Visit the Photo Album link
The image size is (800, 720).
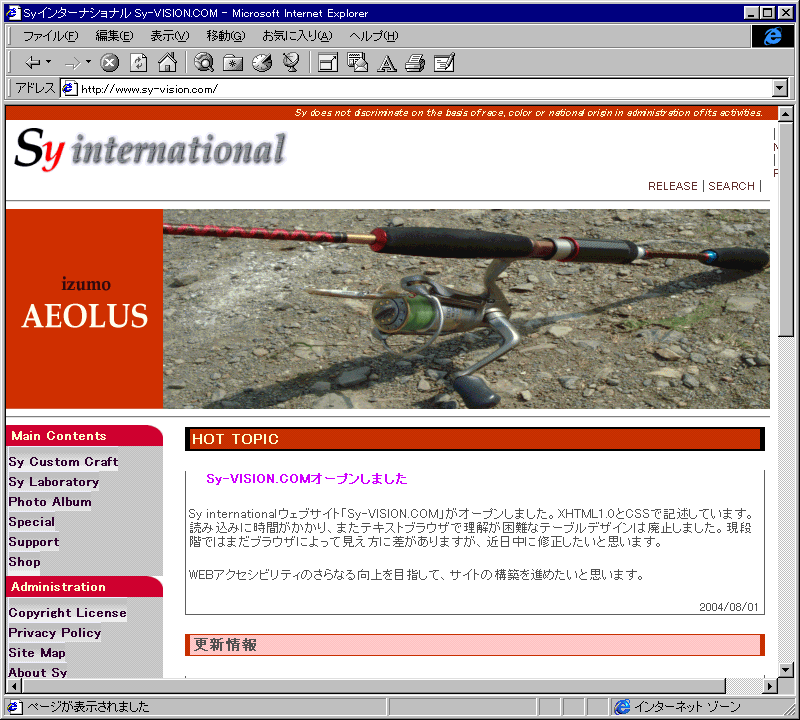pyautogui.click(x=49, y=502)
